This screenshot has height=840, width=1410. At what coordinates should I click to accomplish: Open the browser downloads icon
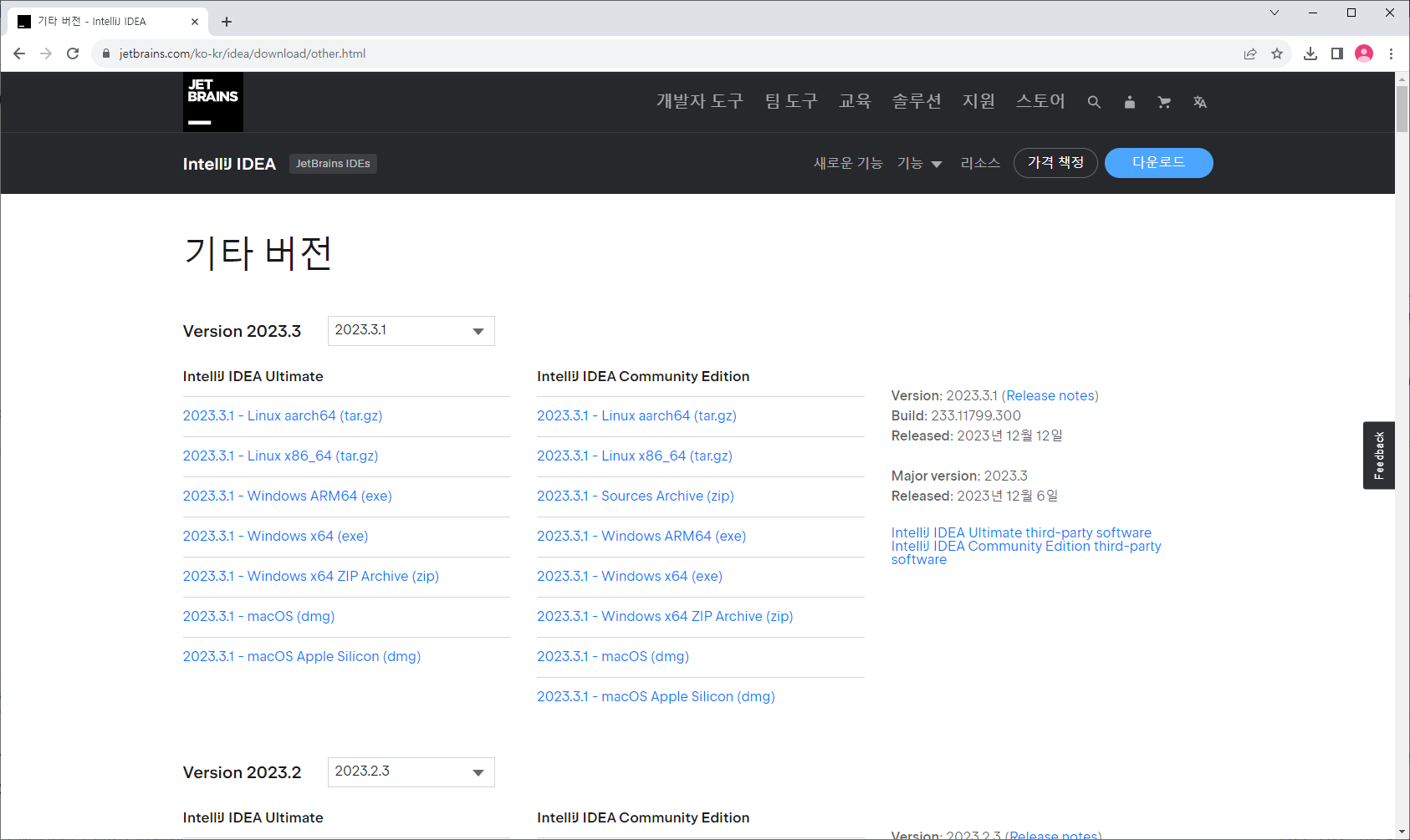click(x=1310, y=53)
